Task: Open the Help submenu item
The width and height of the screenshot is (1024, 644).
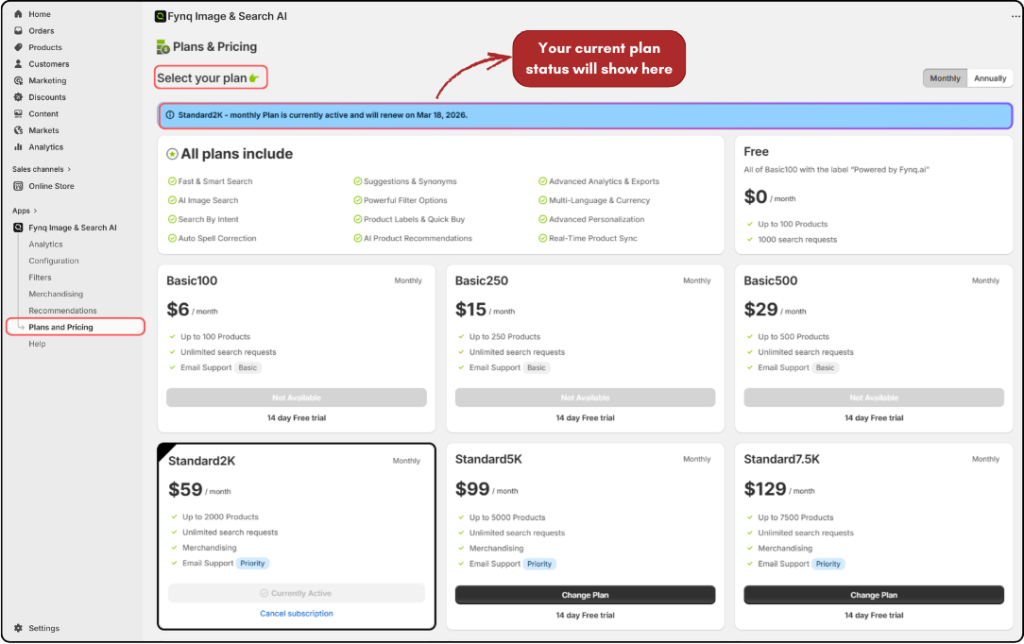Action: (37, 344)
